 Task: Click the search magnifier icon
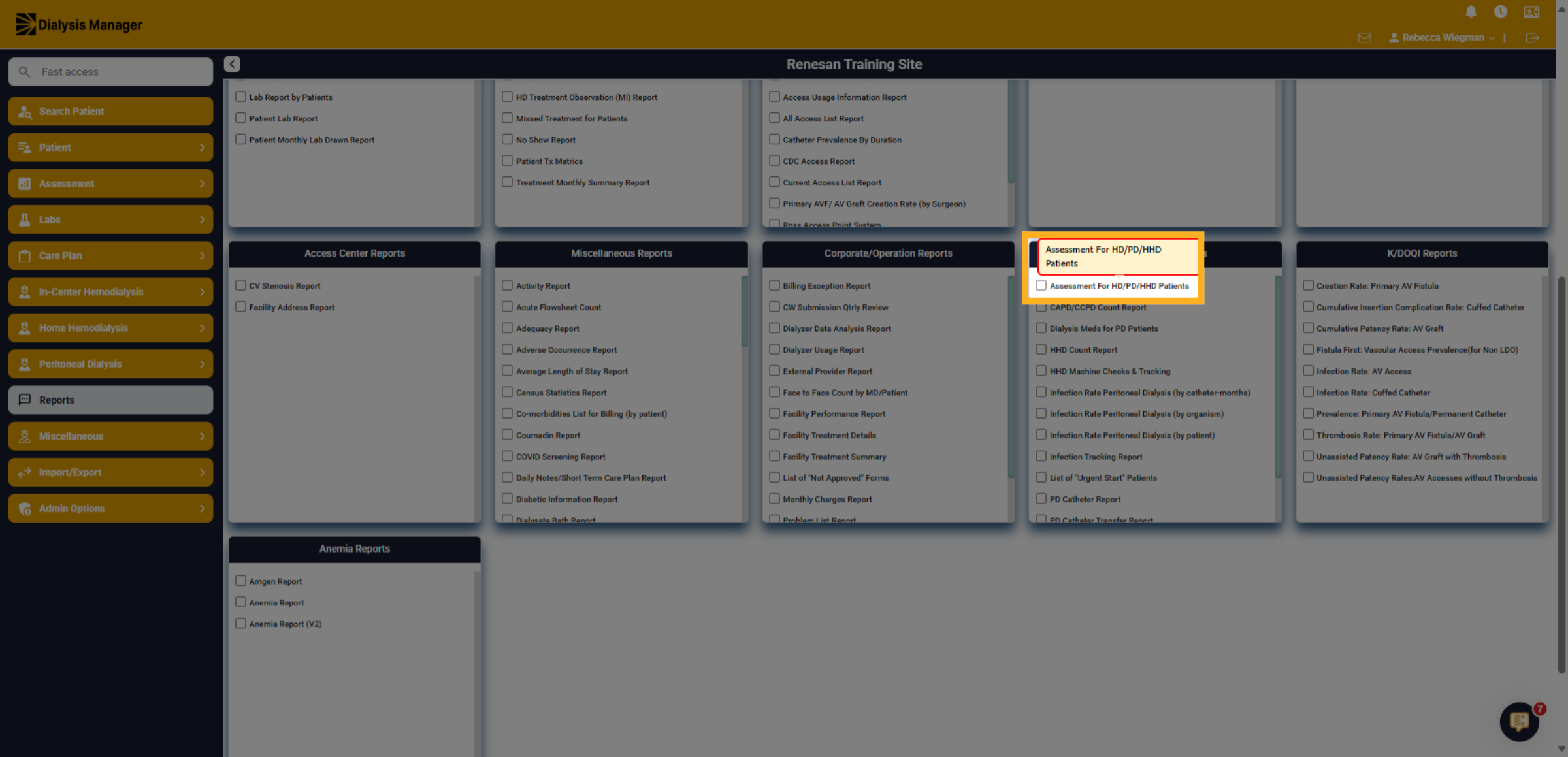24,72
